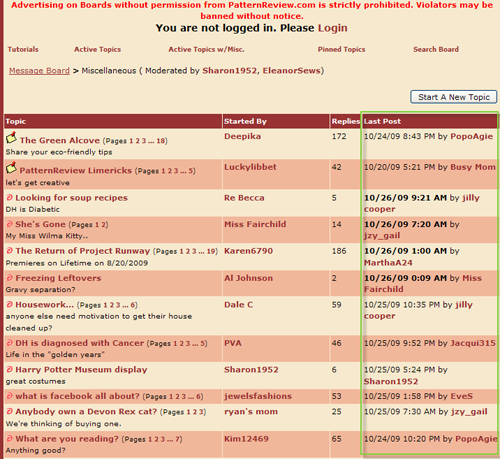Follow the Login link
The width and height of the screenshot is (500, 459).
tap(333, 28)
